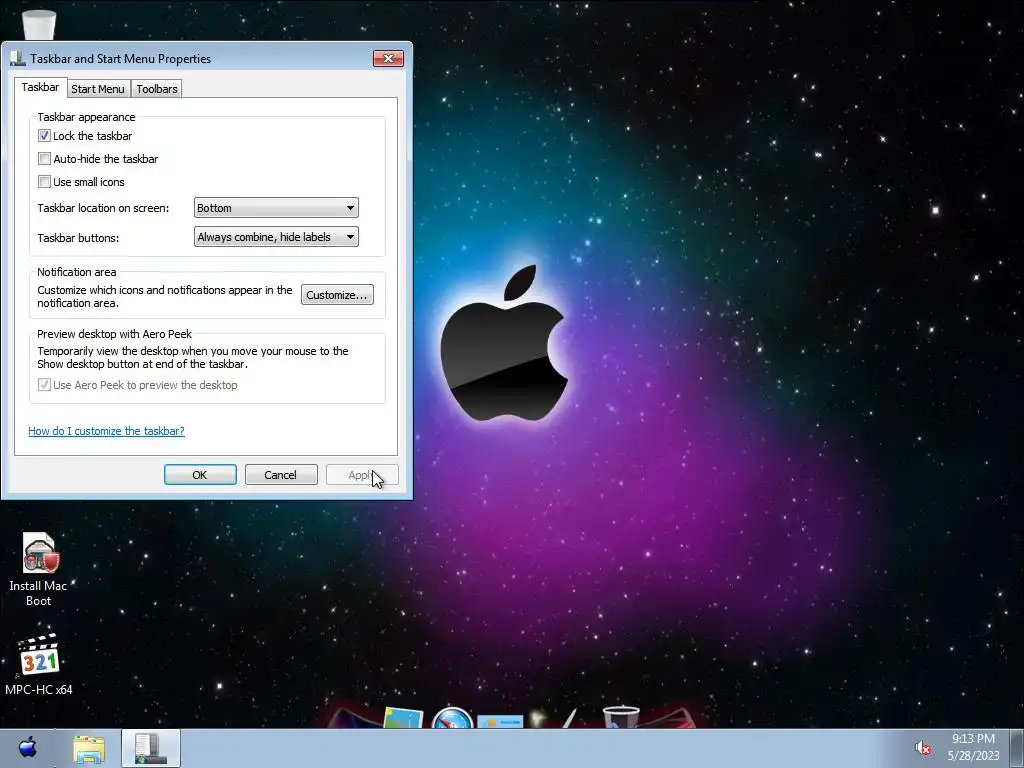
Task: Switch to the Start Menu tab
Action: point(98,89)
